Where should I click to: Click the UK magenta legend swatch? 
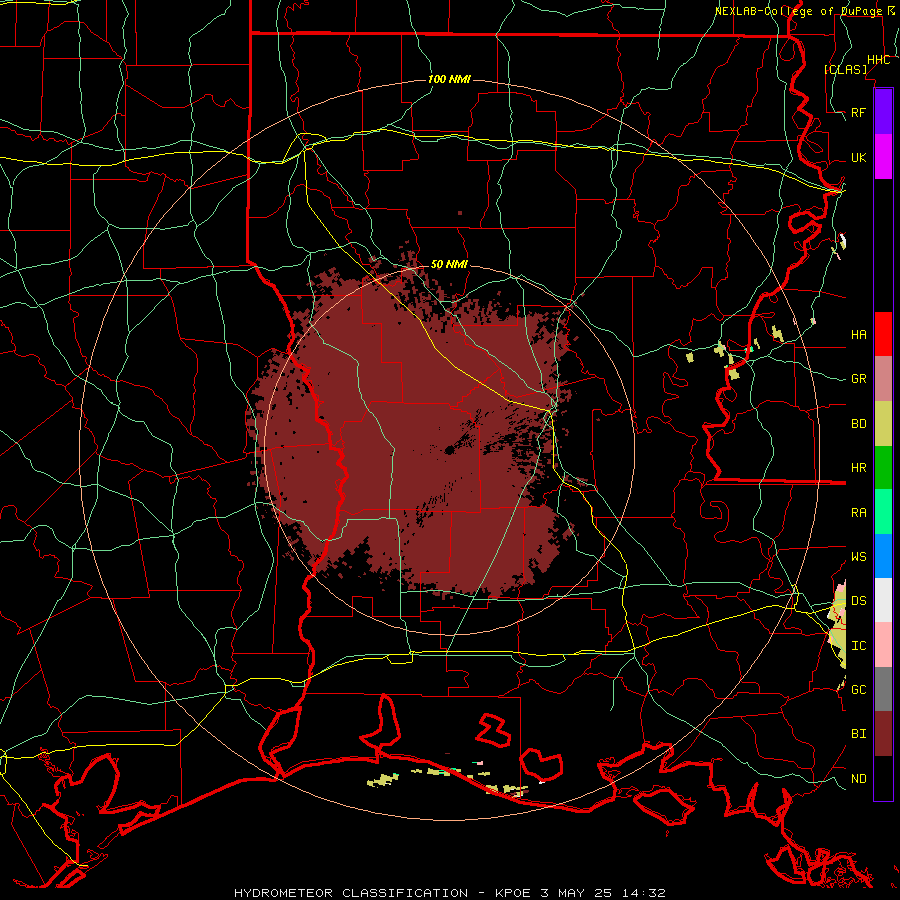(x=883, y=157)
